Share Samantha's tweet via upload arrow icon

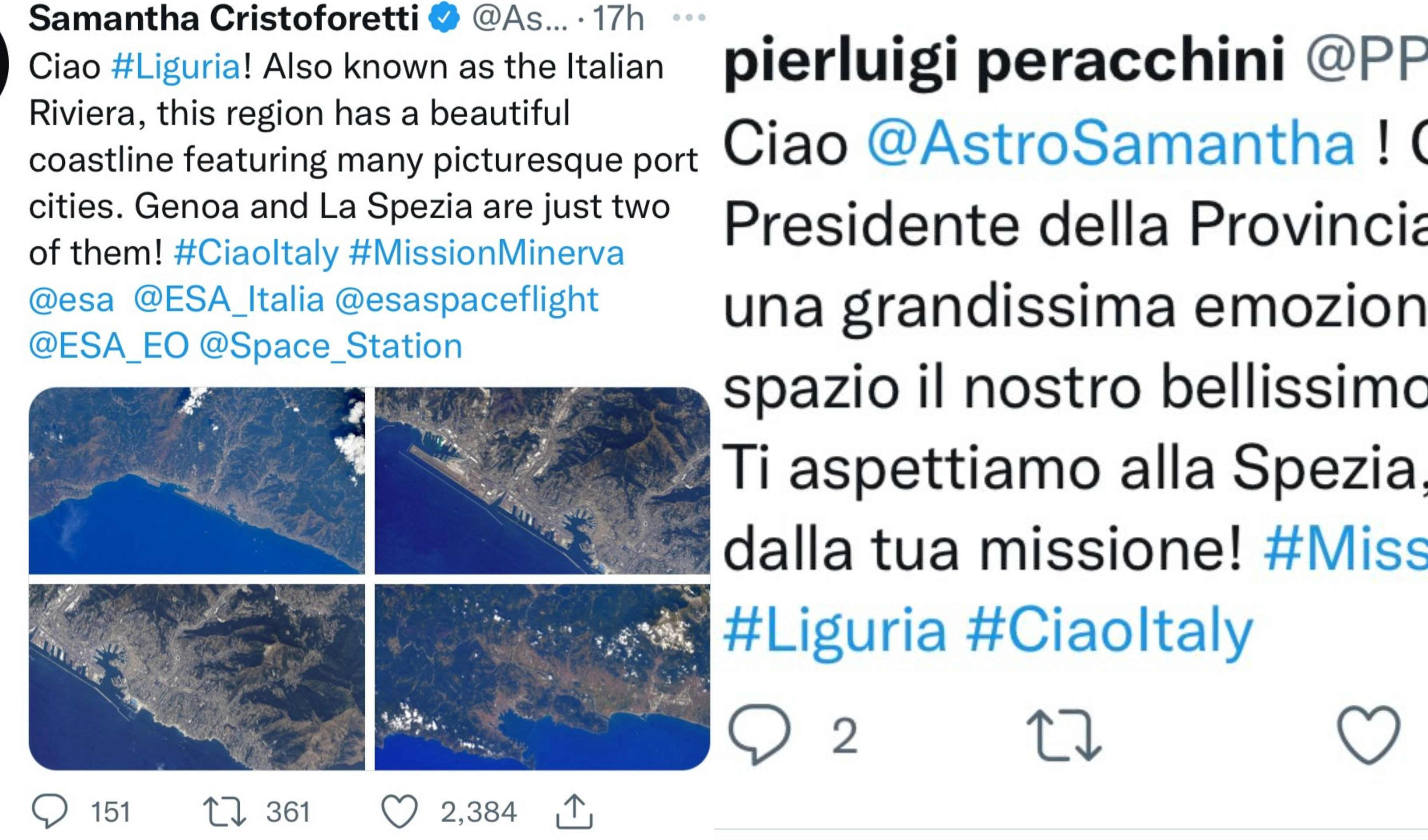pyautogui.click(x=574, y=812)
